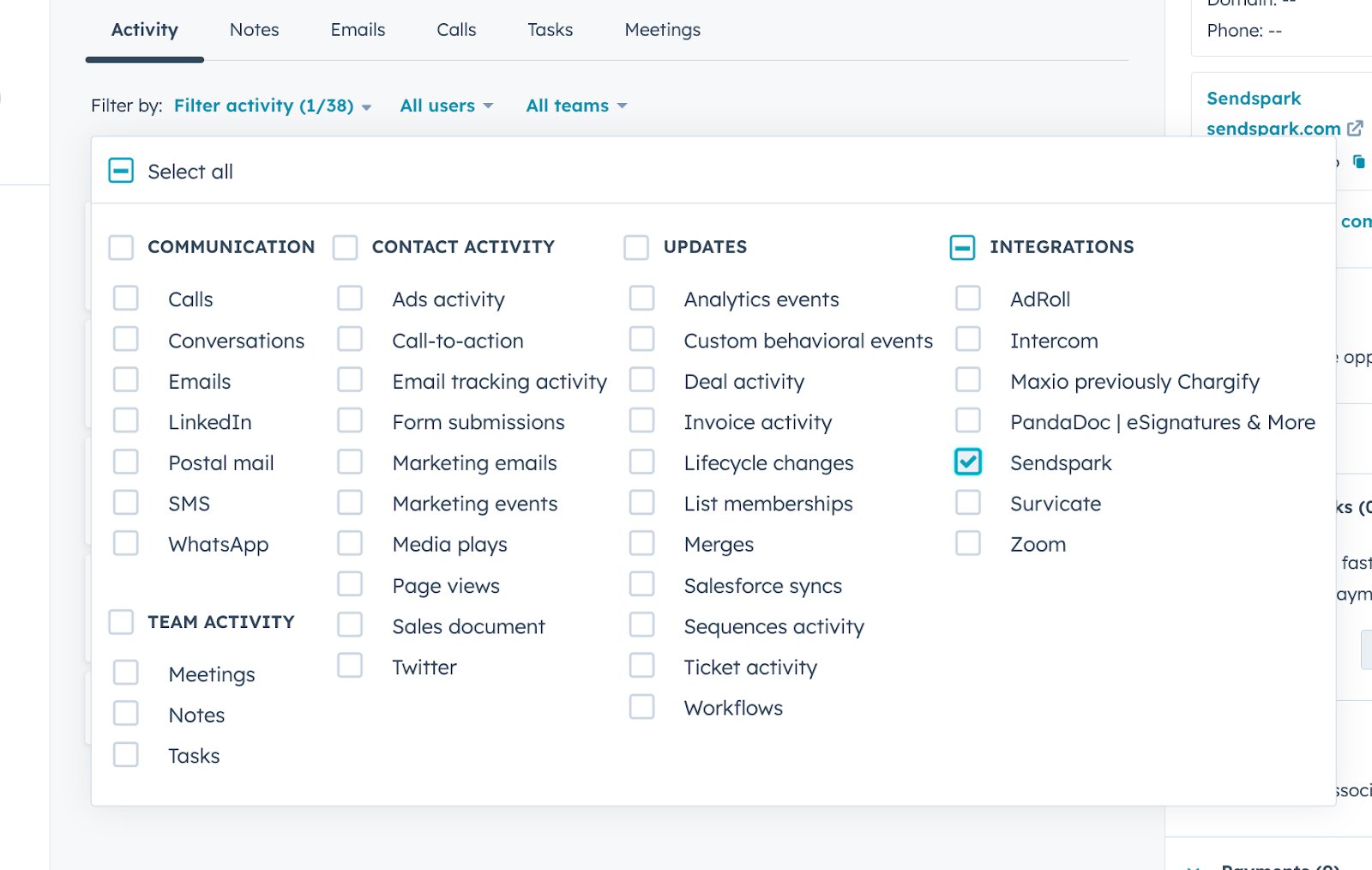The height and width of the screenshot is (870, 1372).
Task: Enable the Postal mail checkbox
Action: point(126,462)
